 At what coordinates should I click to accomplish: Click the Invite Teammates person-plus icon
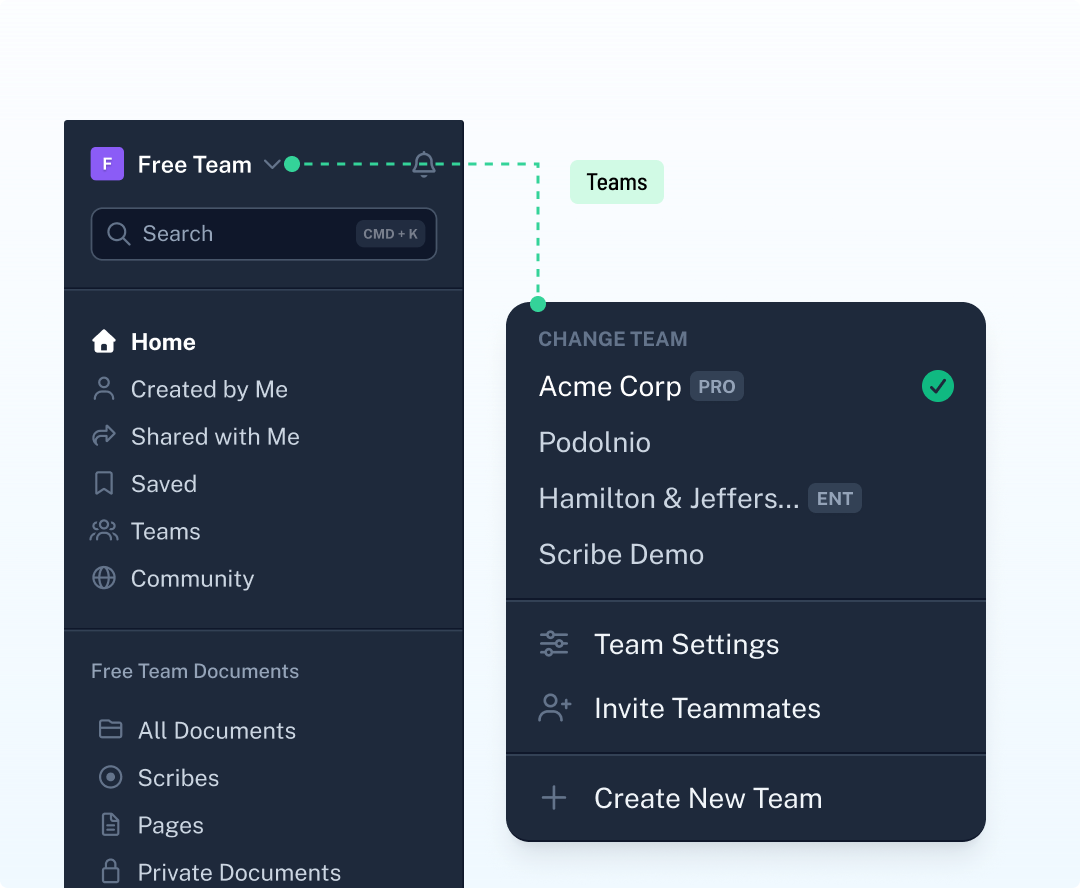click(x=554, y=708)
